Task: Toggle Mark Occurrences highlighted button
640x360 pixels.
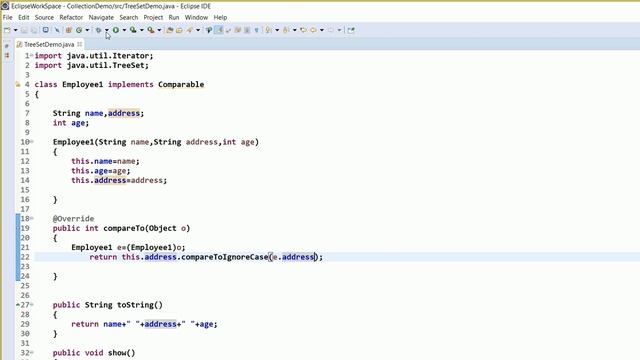Action: pyautogui.click(x=219, y=30)
